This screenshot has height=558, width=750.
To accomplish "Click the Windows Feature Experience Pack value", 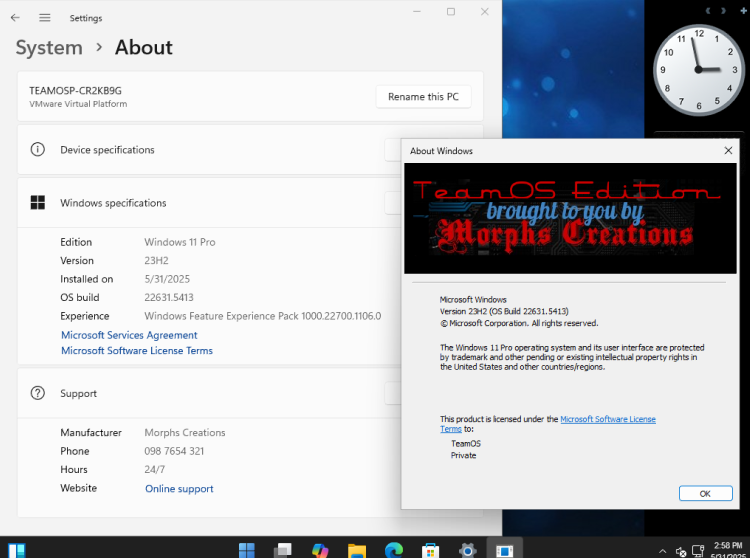I will click(x=263, y=316).
